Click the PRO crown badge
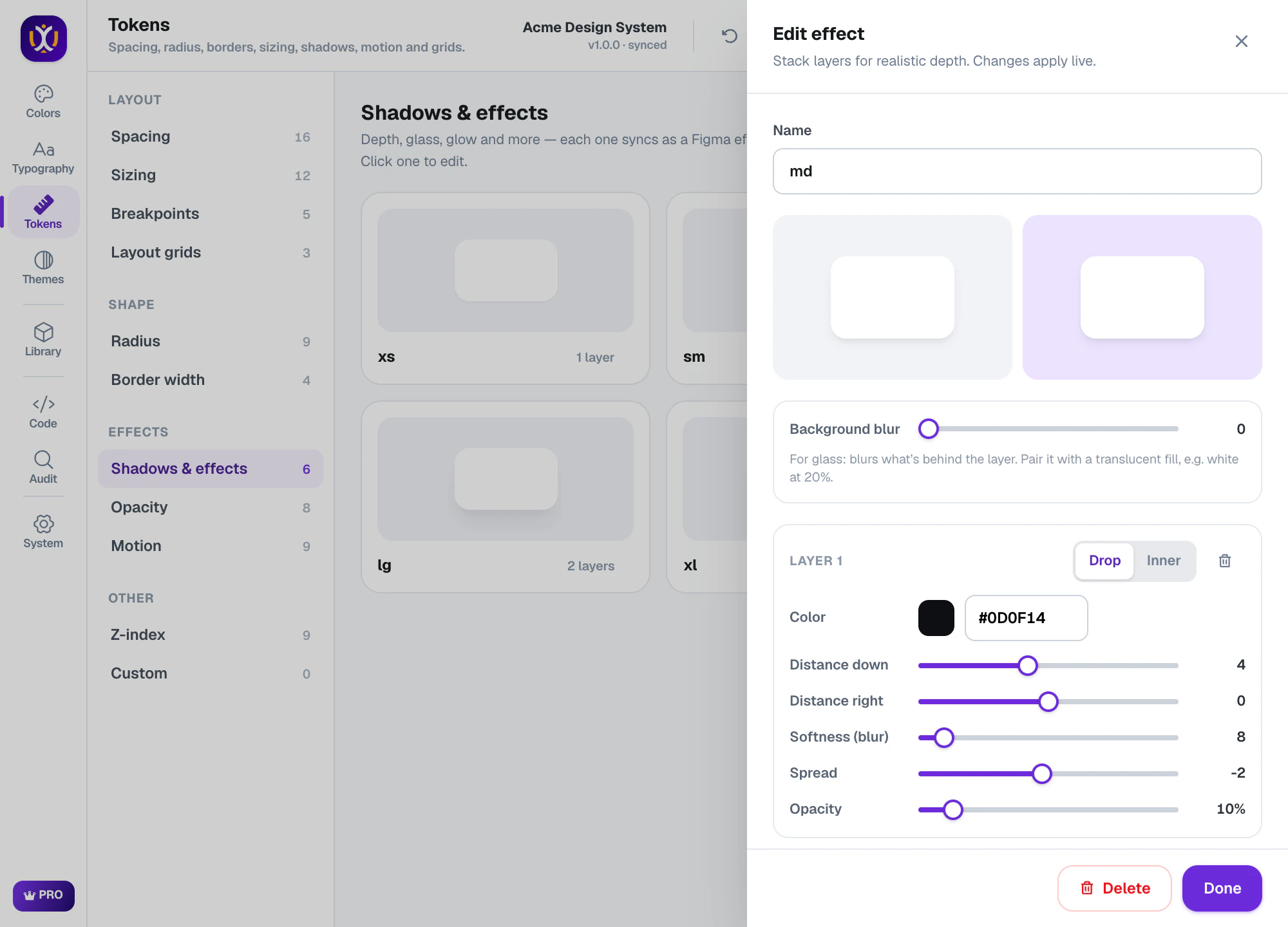 coord(44,895)
